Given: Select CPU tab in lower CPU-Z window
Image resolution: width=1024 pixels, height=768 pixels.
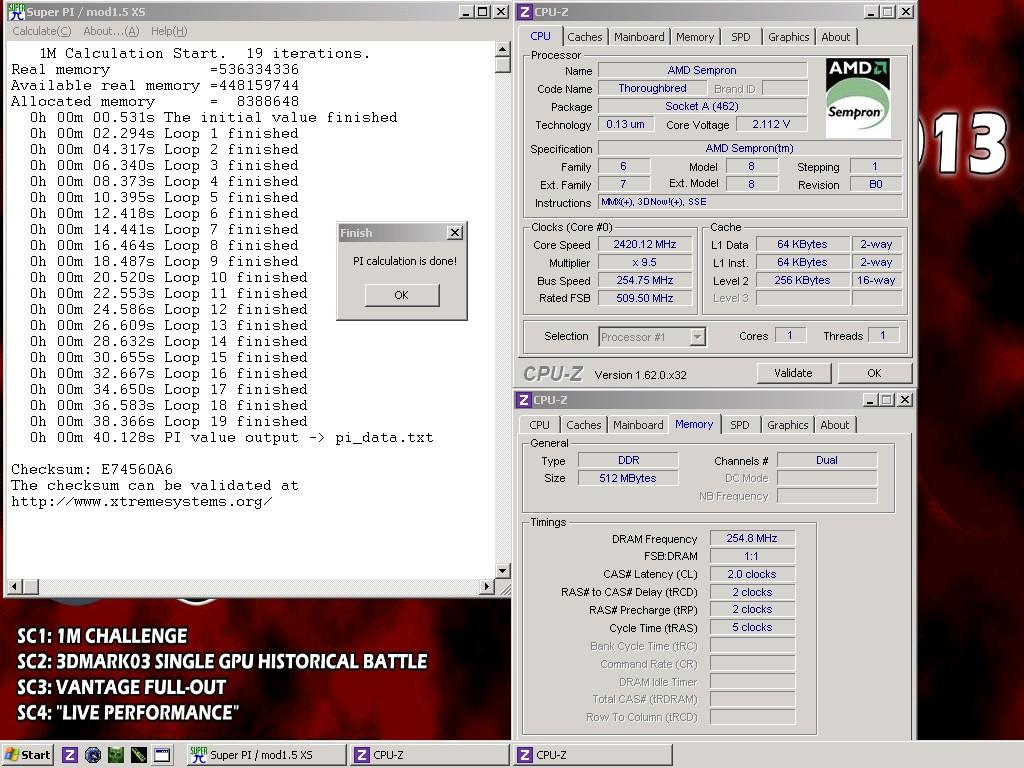Looking at the screenshot, I should [539, 425].
